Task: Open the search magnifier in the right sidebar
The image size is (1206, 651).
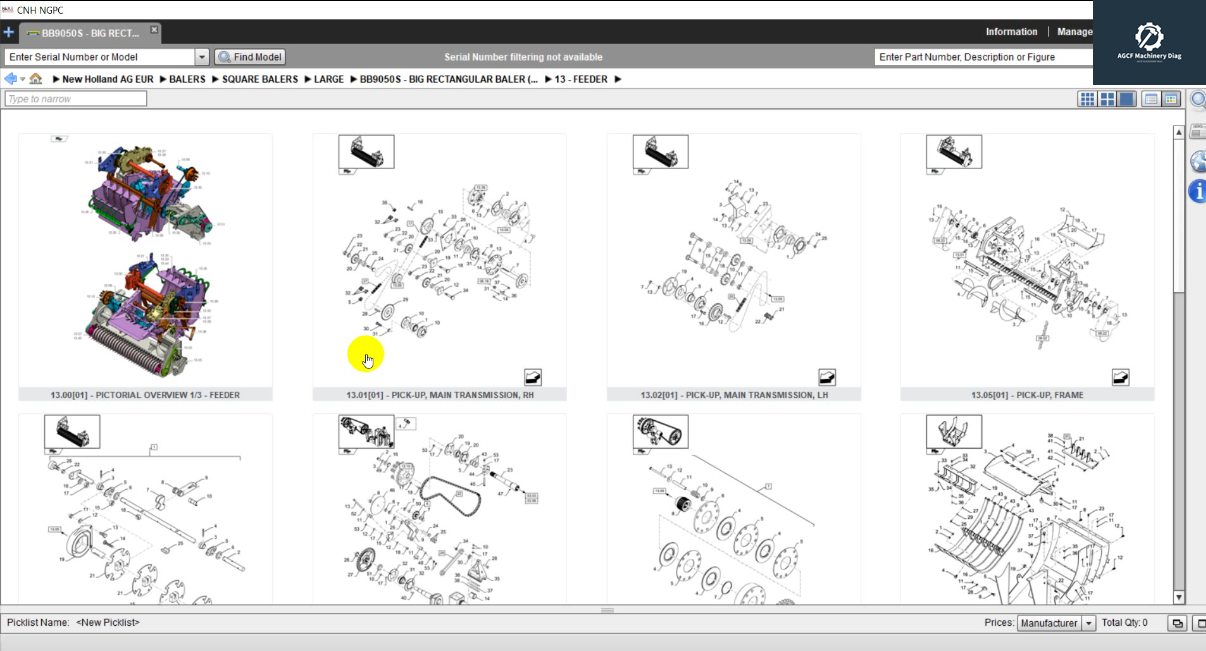Action: 1197,99
